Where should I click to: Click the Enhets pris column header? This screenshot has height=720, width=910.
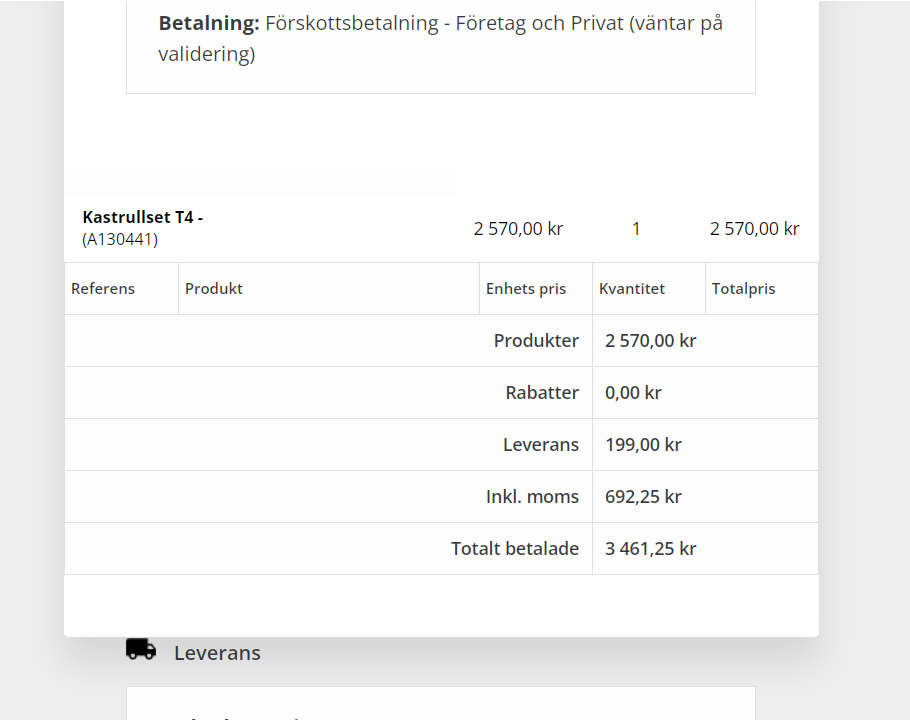pyautogui.click(x=526, y=289)
